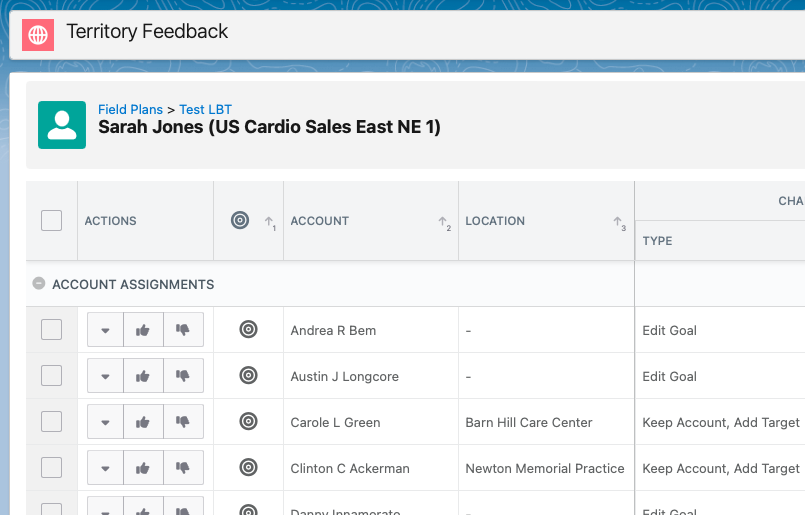Select Carole L Green row checkbox
Viewport: 805px width, 515px height.
[x=51, y=422]
